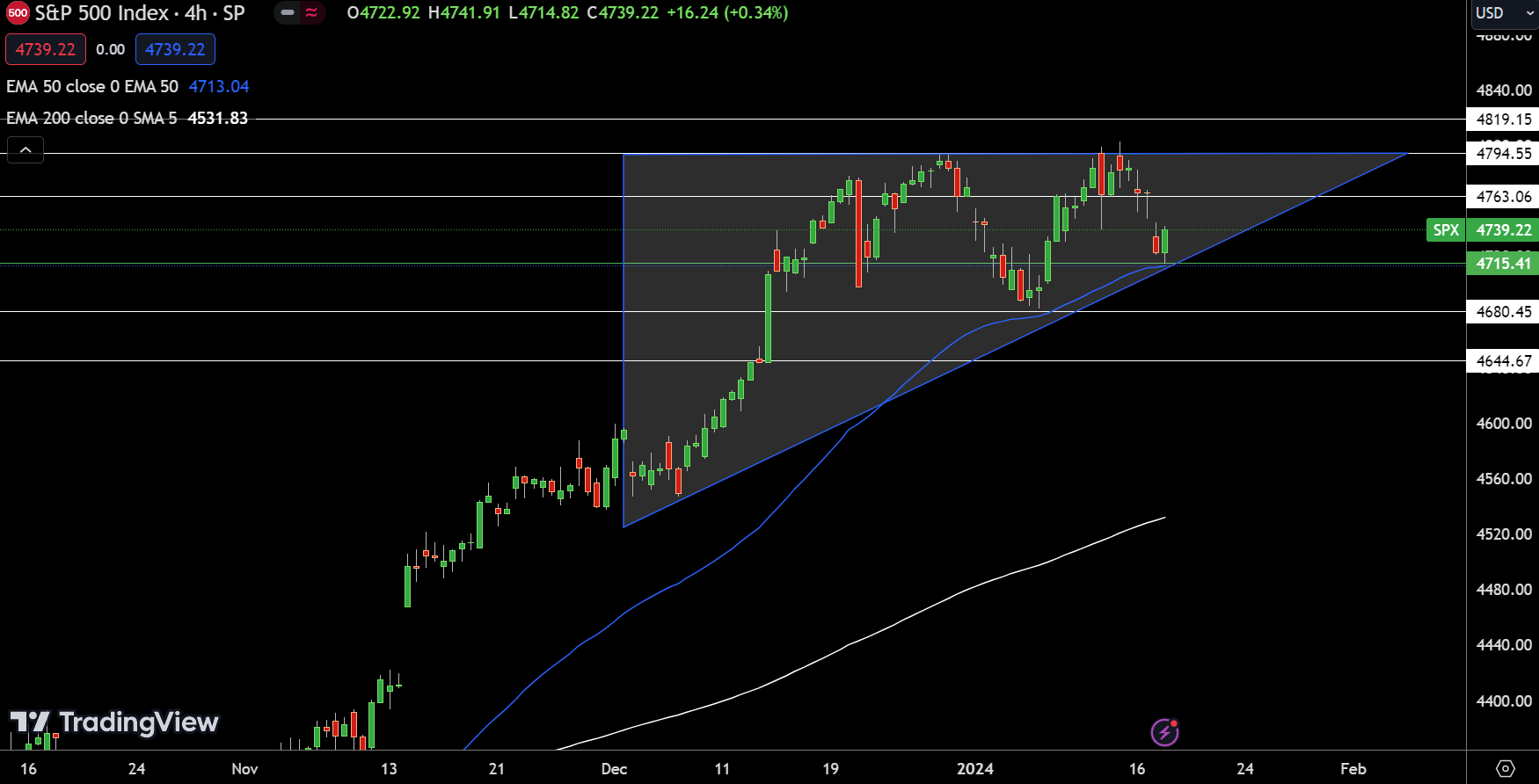Click the 4763.06 price line label
The image size is (1539, 784).
pyautogui.click(x=1503, y=196)
